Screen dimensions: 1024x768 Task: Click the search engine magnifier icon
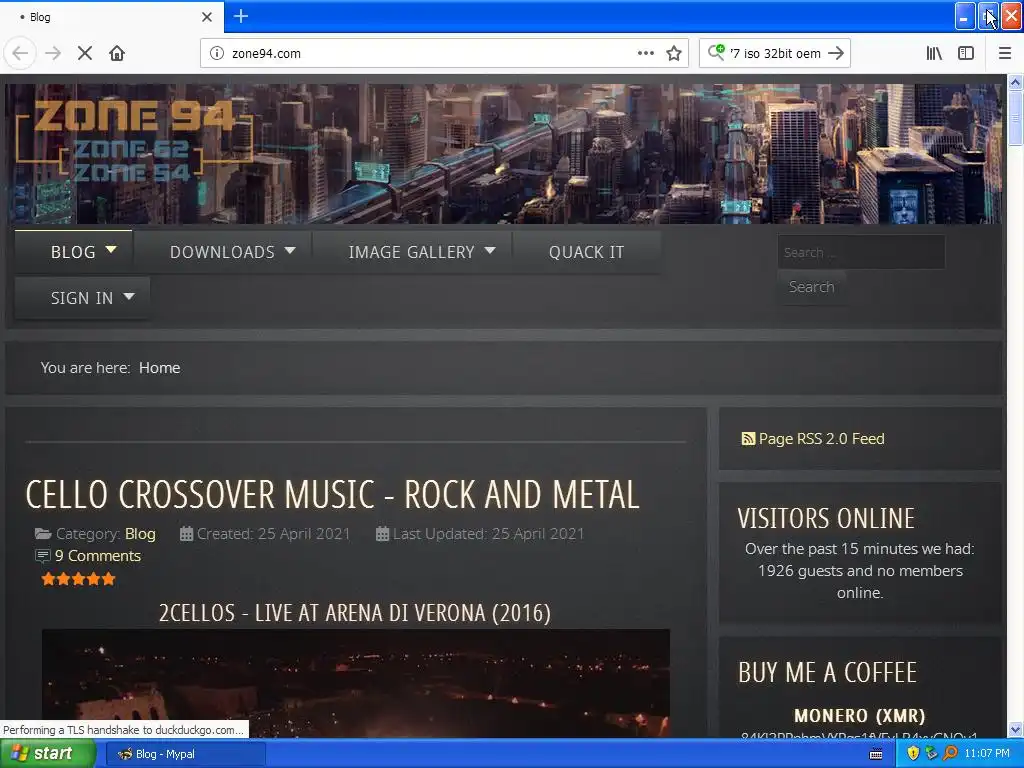coord(716,52)
